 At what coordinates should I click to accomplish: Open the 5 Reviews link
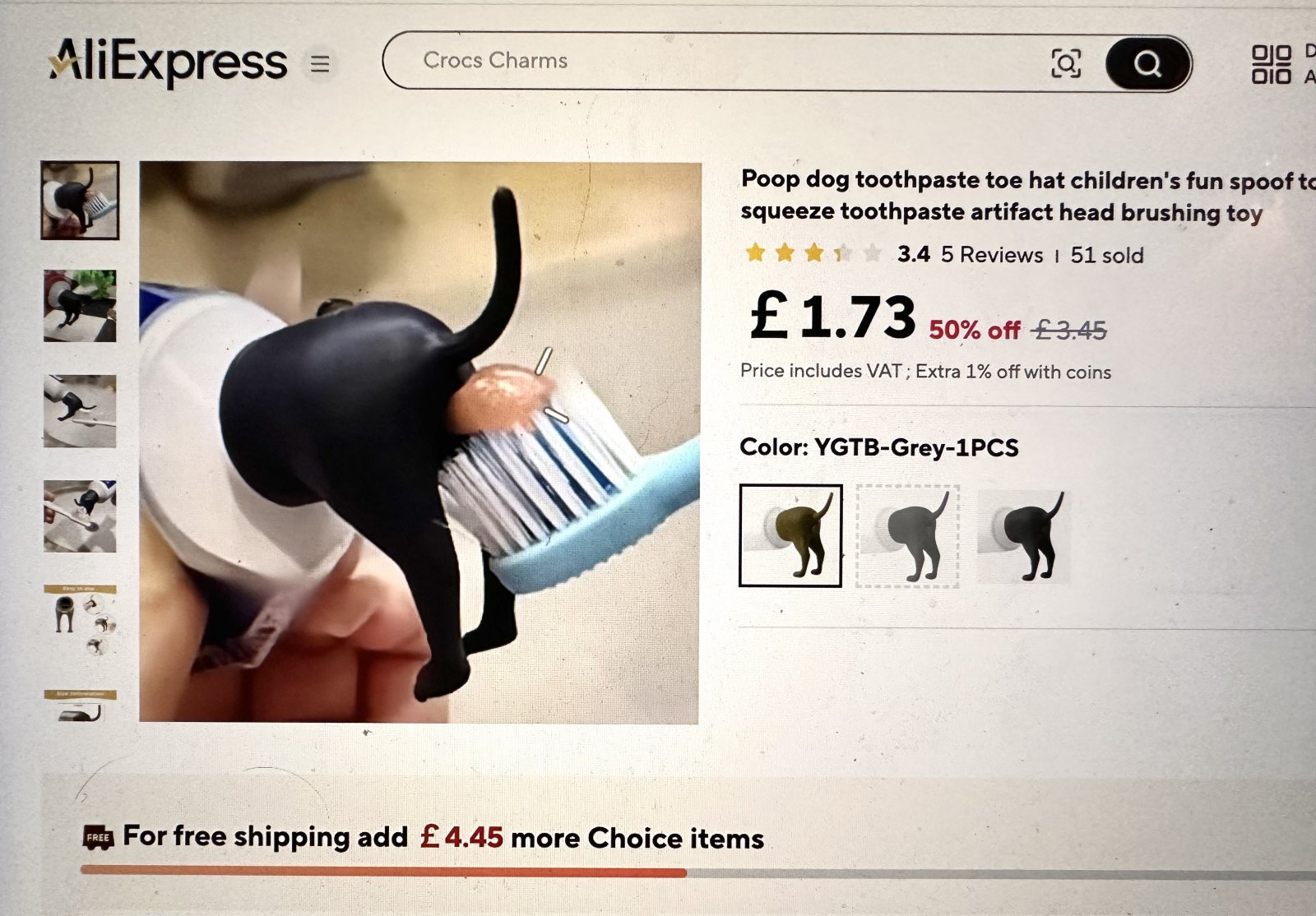coord(991,255)
